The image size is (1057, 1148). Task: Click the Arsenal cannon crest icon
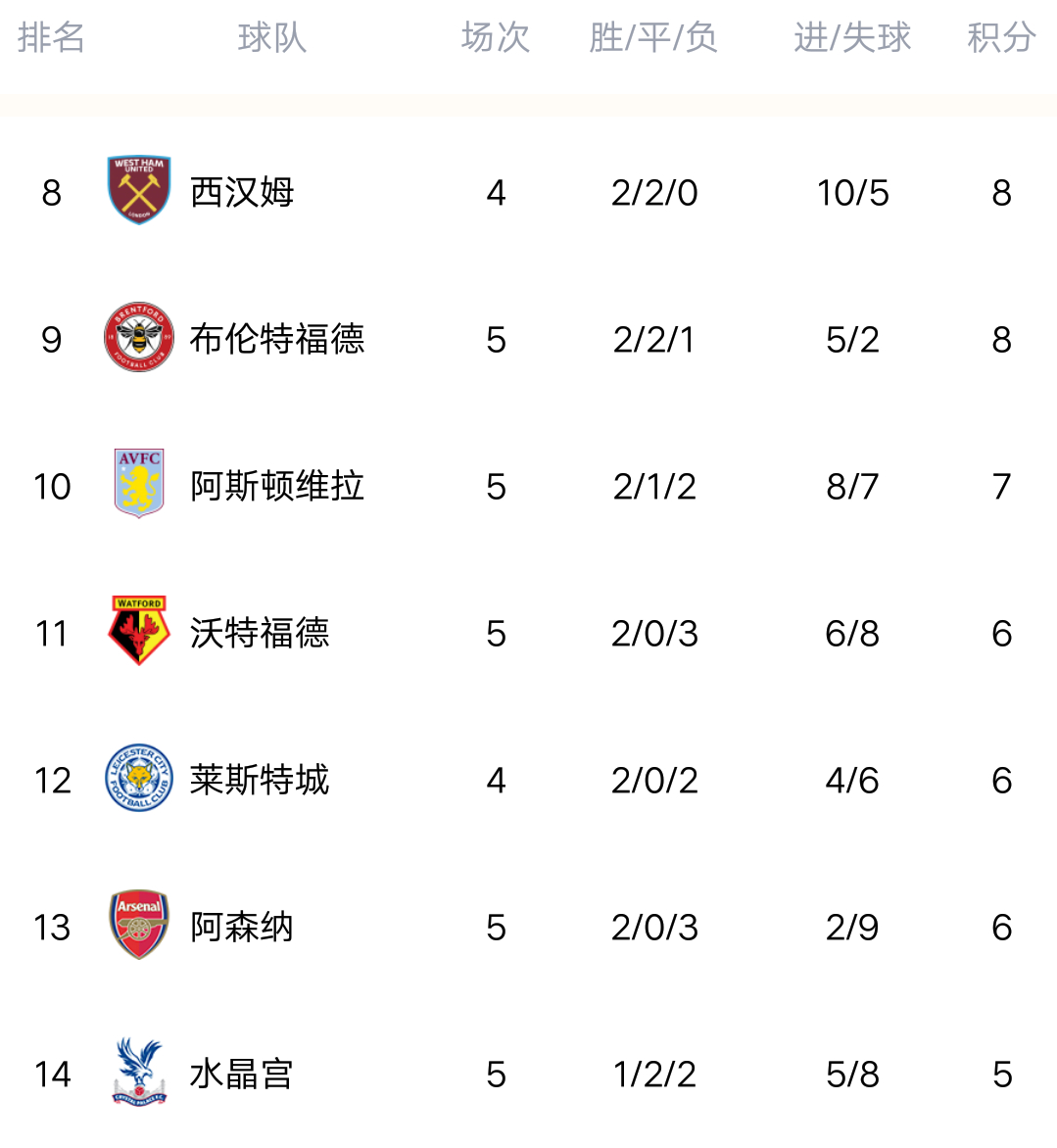(x=139, y=925)
